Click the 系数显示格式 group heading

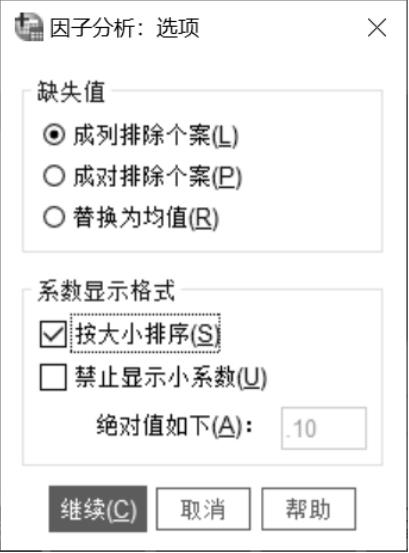[x=106, y=291]
